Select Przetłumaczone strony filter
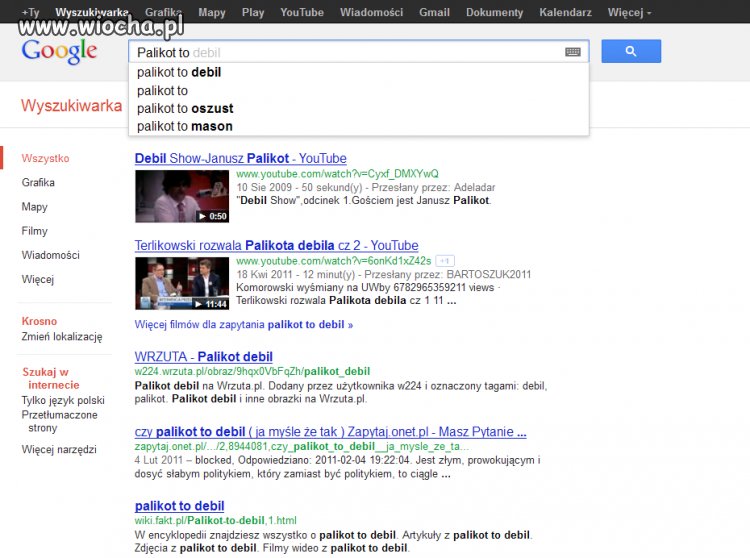The image size is (750, 558). tap(59, 421)
